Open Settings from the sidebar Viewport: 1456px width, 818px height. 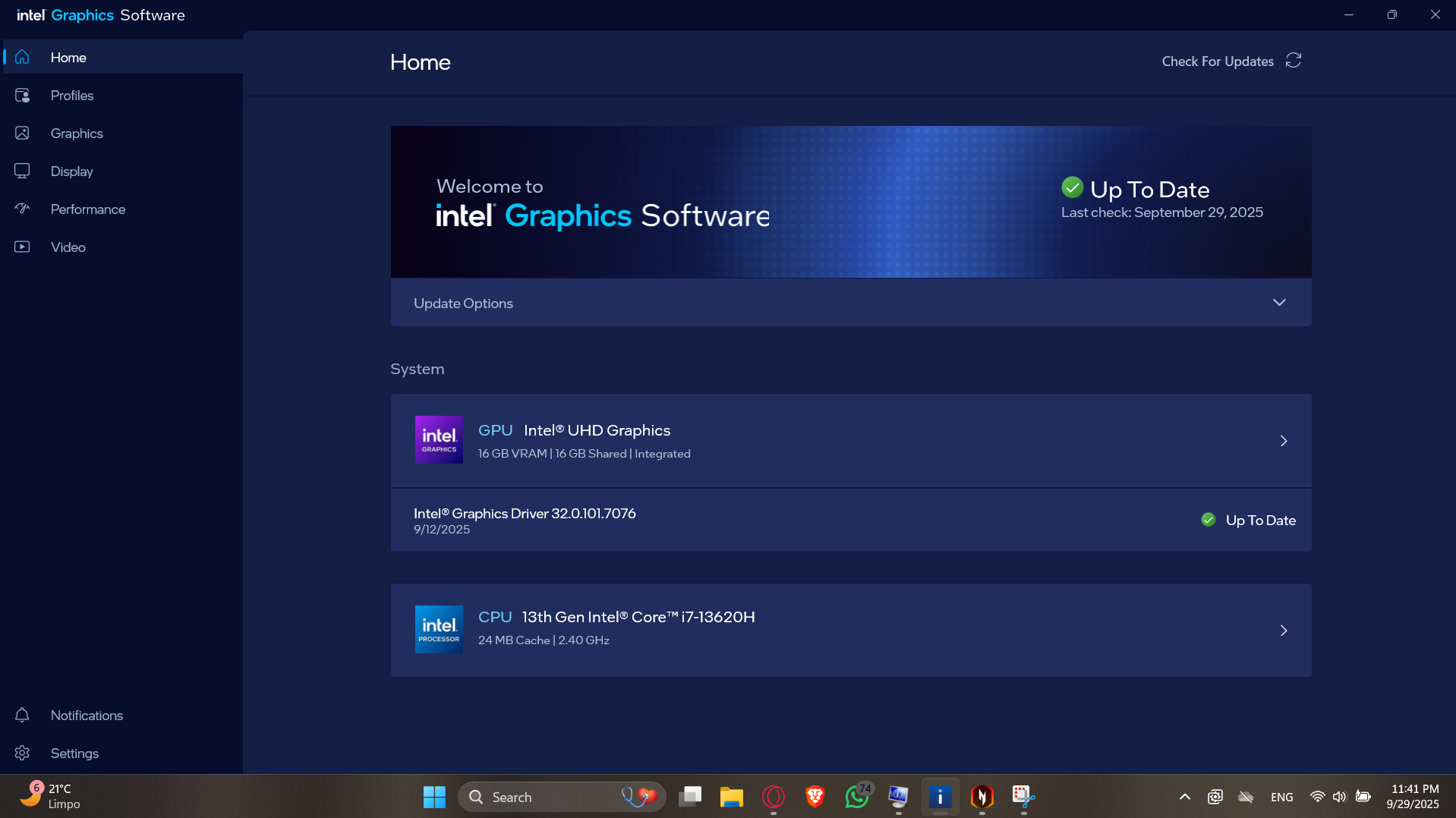(x=123, y=753)
